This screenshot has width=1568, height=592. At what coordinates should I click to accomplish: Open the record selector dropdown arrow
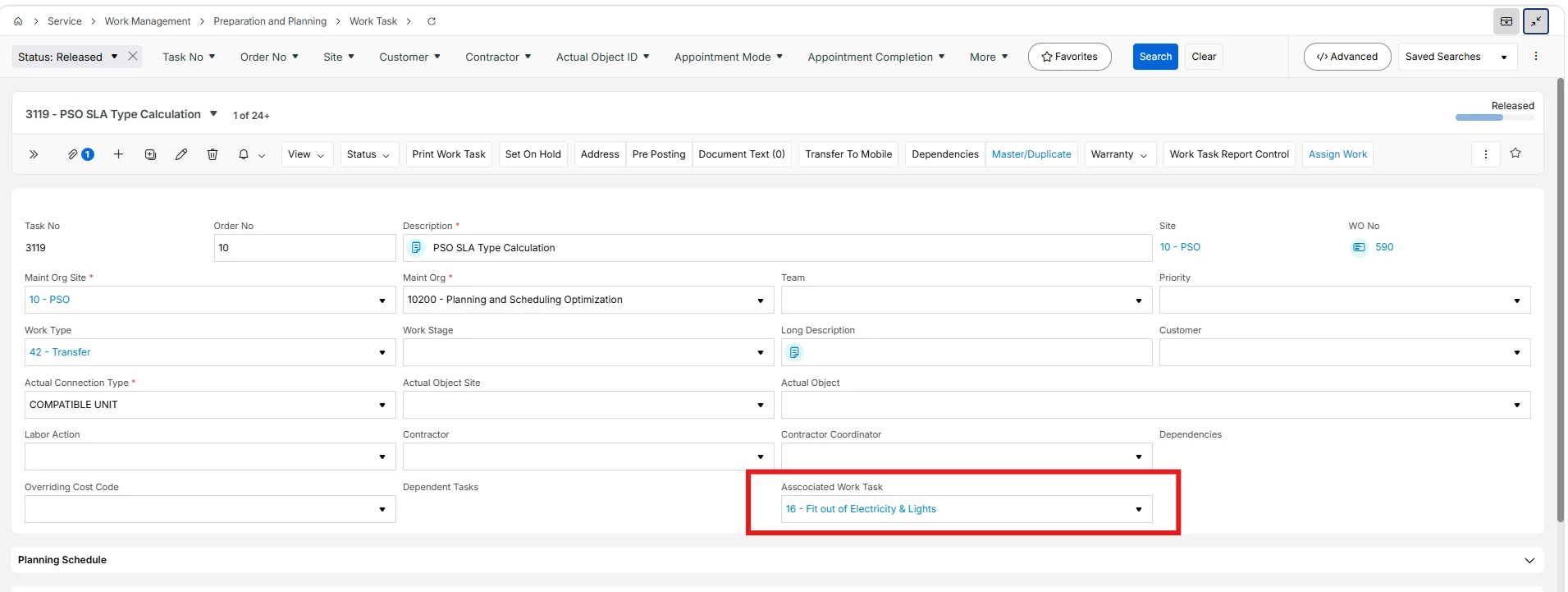(x=213, y=114)
